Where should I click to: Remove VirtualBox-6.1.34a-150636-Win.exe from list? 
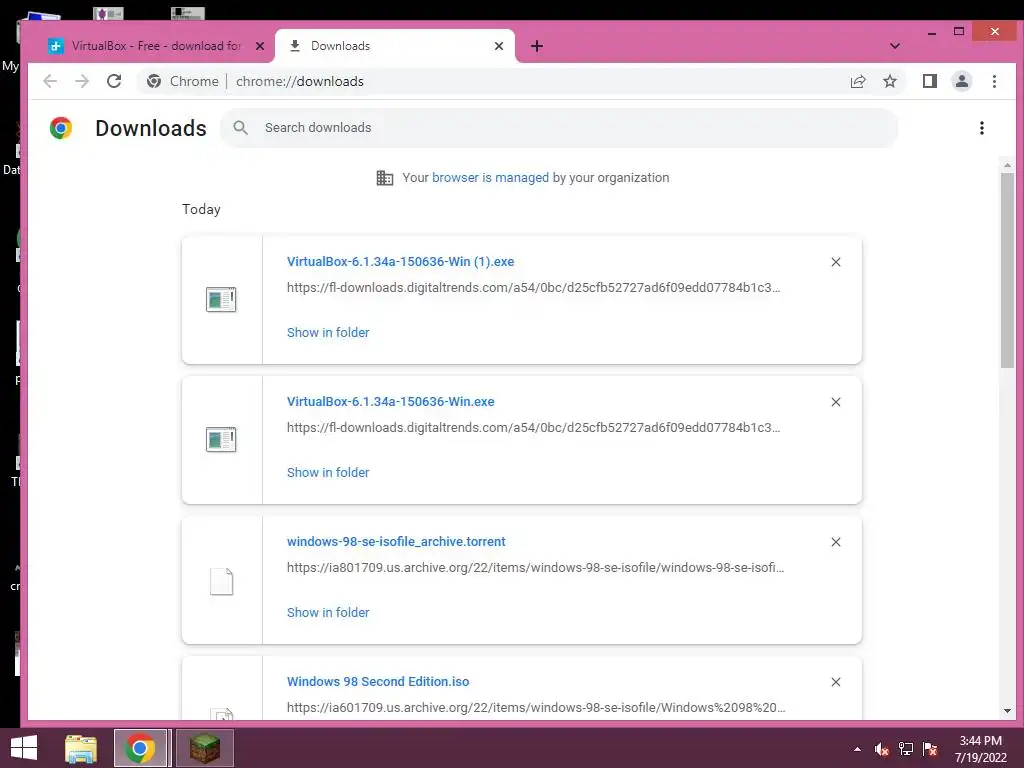836,402
